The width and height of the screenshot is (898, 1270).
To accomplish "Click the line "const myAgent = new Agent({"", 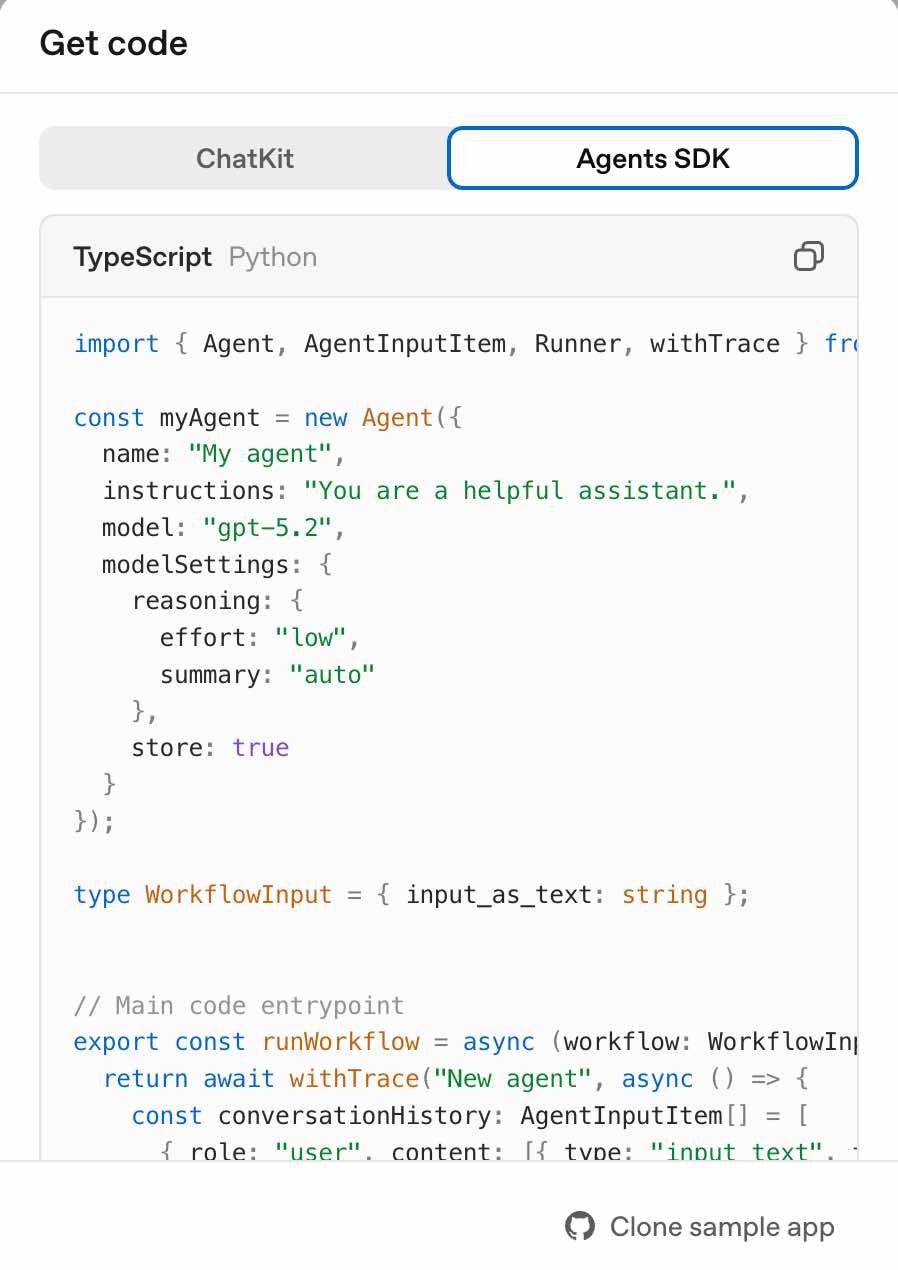I will pyautogui.click(x=268, y=417).
